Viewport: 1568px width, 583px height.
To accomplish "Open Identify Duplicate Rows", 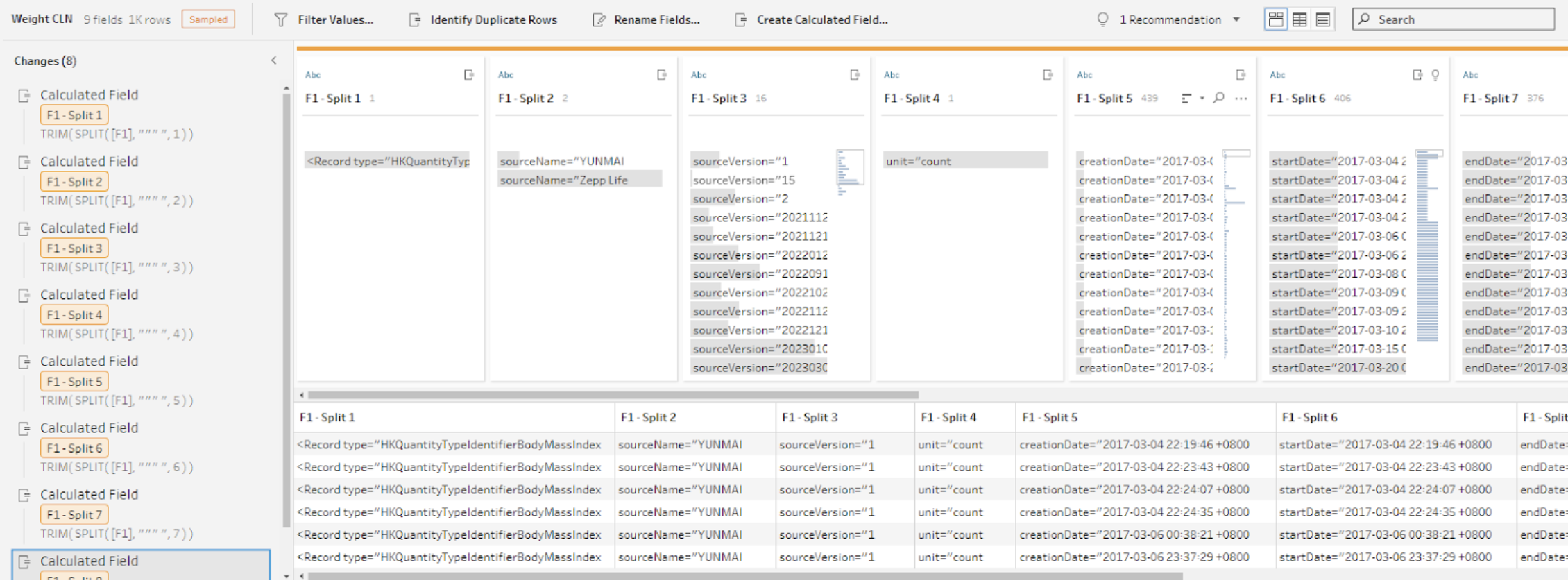I will coord(493,20).
